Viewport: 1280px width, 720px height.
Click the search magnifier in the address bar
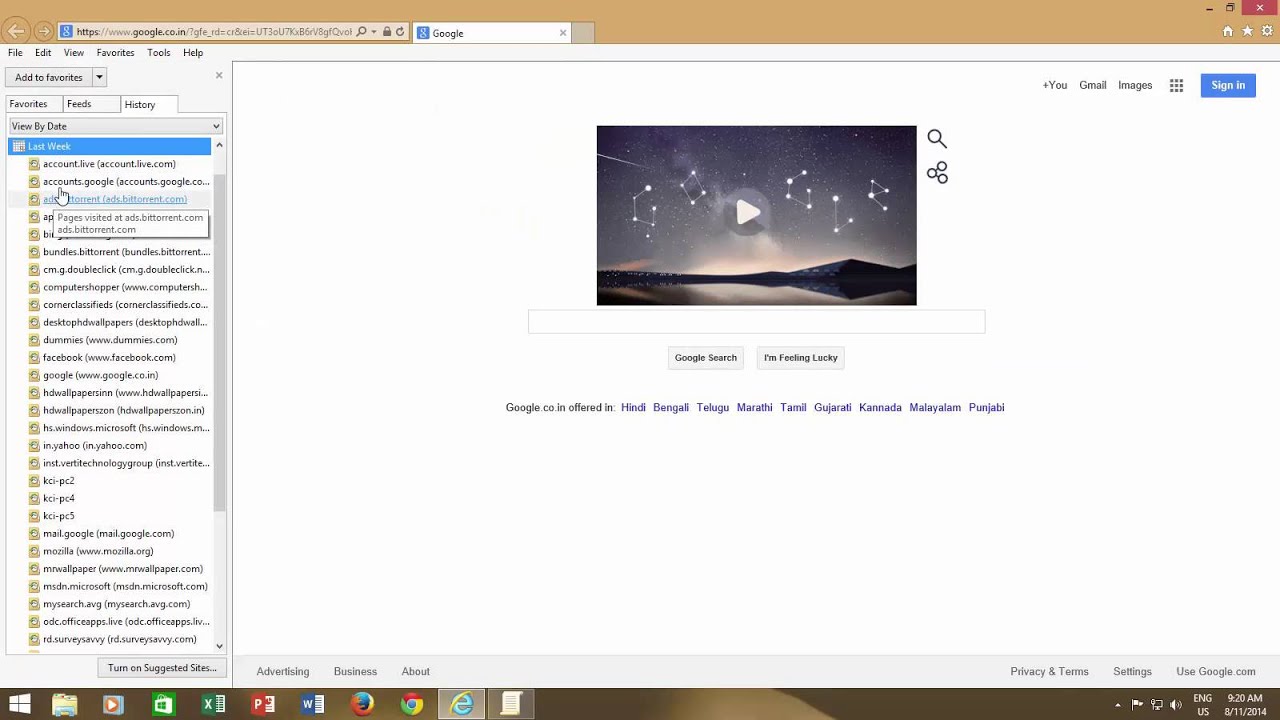click(x=361, y=32)
